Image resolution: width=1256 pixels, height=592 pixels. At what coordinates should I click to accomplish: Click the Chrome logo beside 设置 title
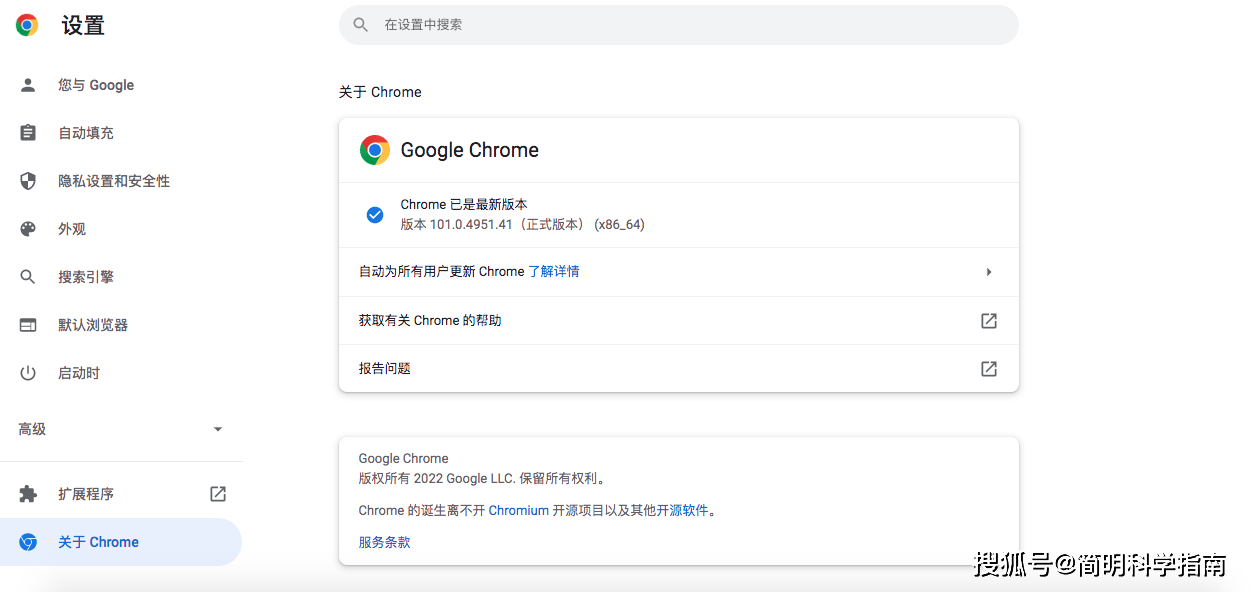tap(27, 25)
